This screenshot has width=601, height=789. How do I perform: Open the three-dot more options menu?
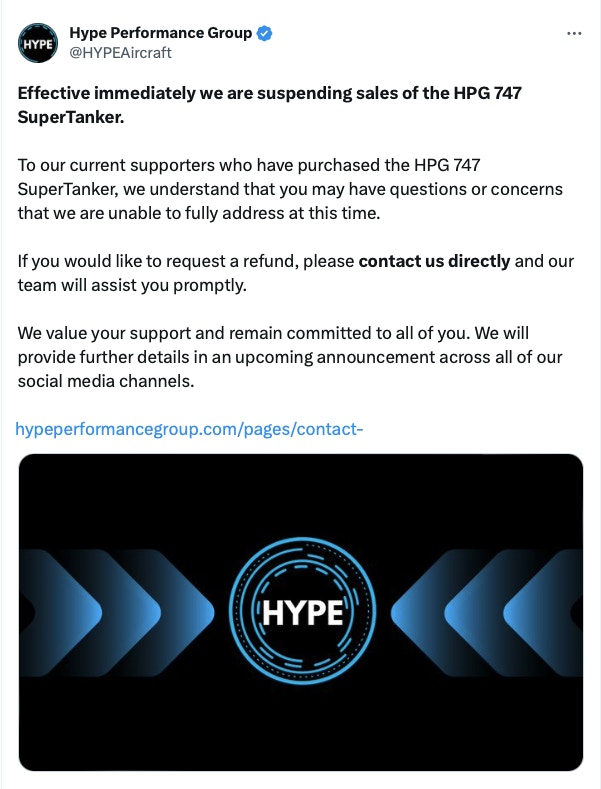574,33
